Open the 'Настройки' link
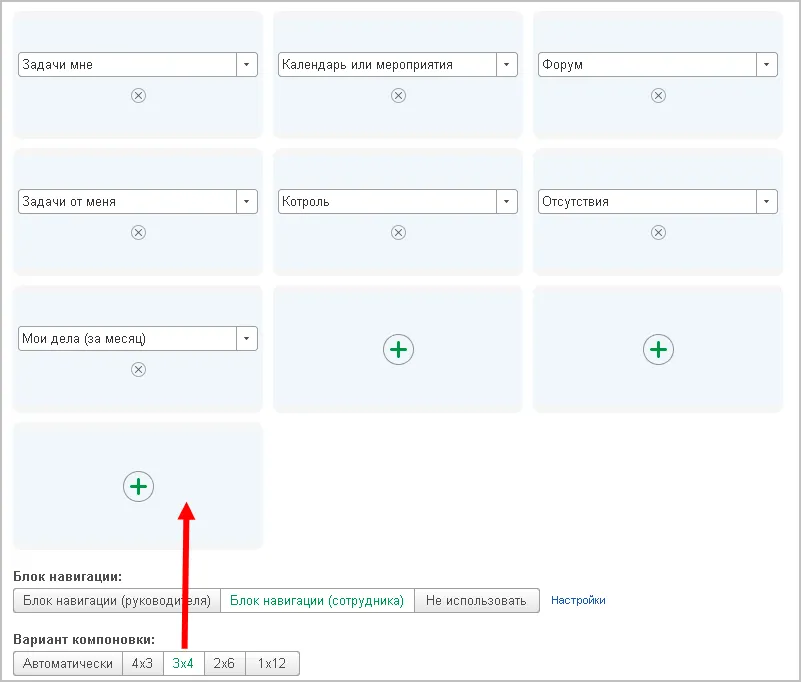Image resolution: width=801 pixels, height=682 pixels. point(578,600)
